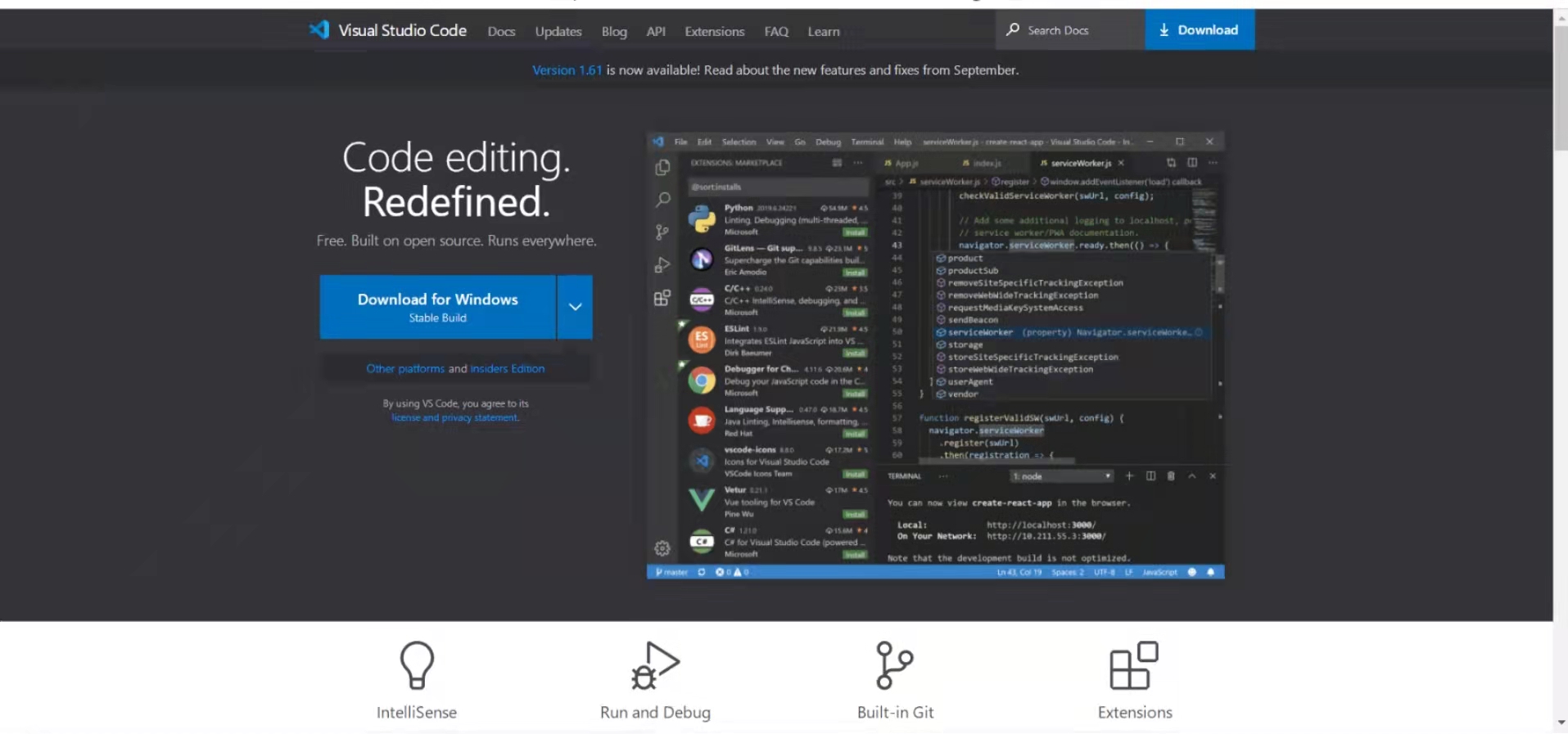
Task: Open the Version 1.61 release notes link
Action: coord(567,70)
